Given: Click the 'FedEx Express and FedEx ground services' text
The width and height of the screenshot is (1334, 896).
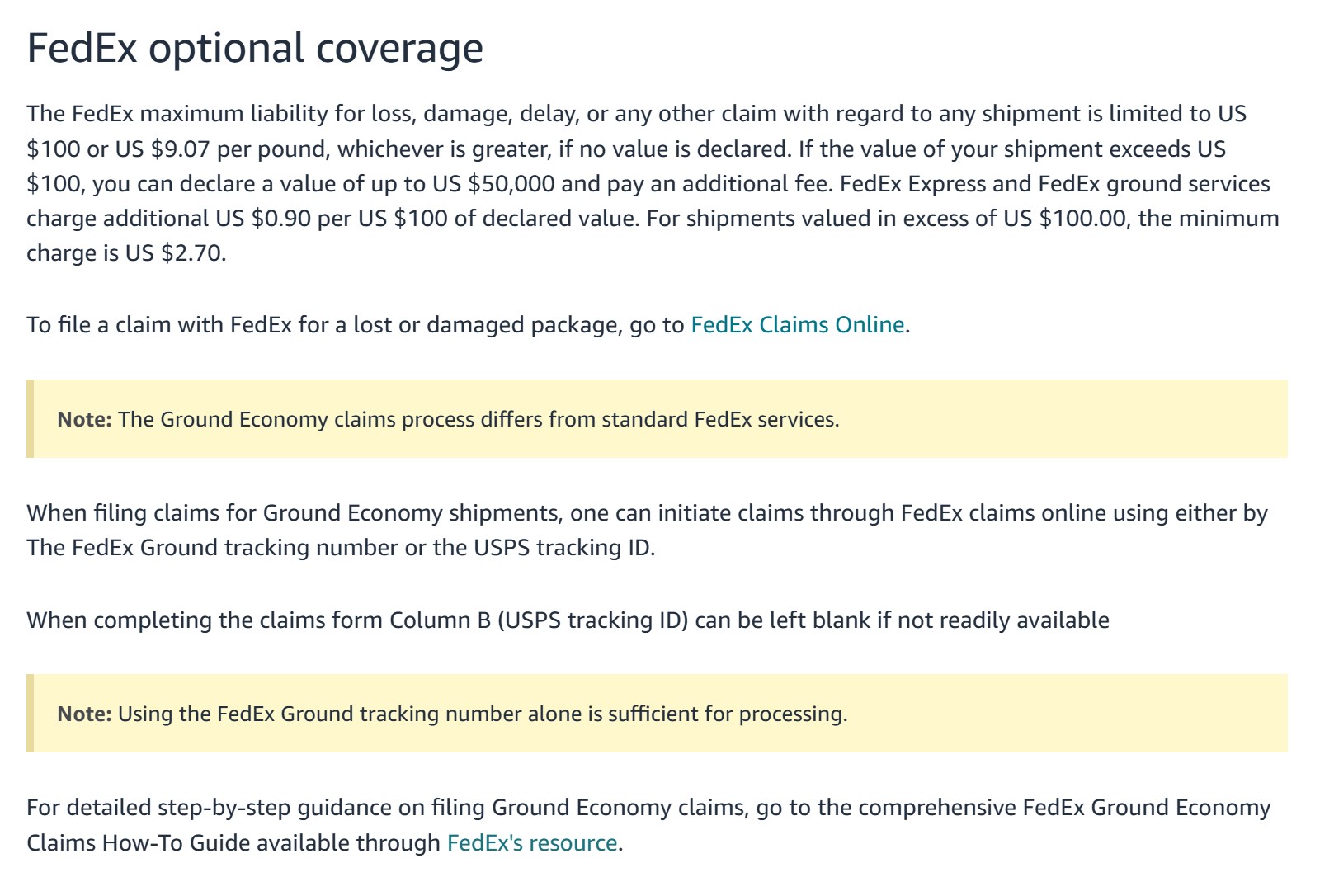Looking at the screenshot, I should [x=1055, y=183].
